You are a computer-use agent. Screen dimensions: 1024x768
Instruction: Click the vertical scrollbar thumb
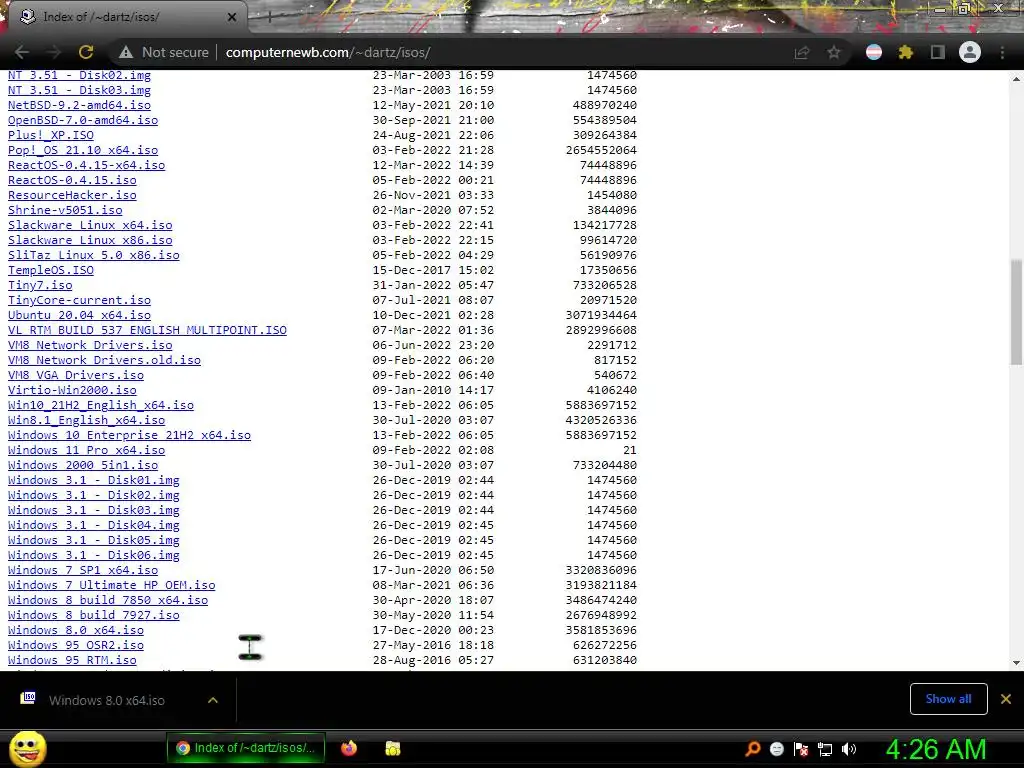[1016, 312]
